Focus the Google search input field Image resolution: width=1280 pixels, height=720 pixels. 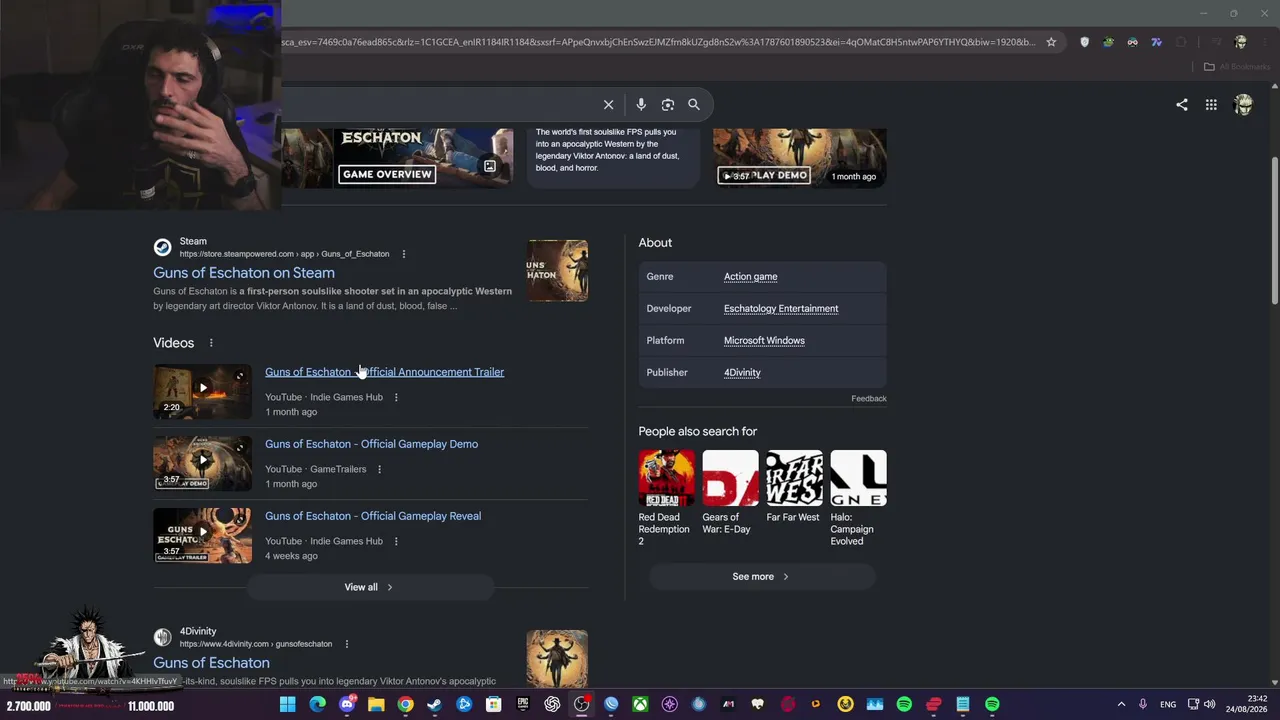[440, 104]
